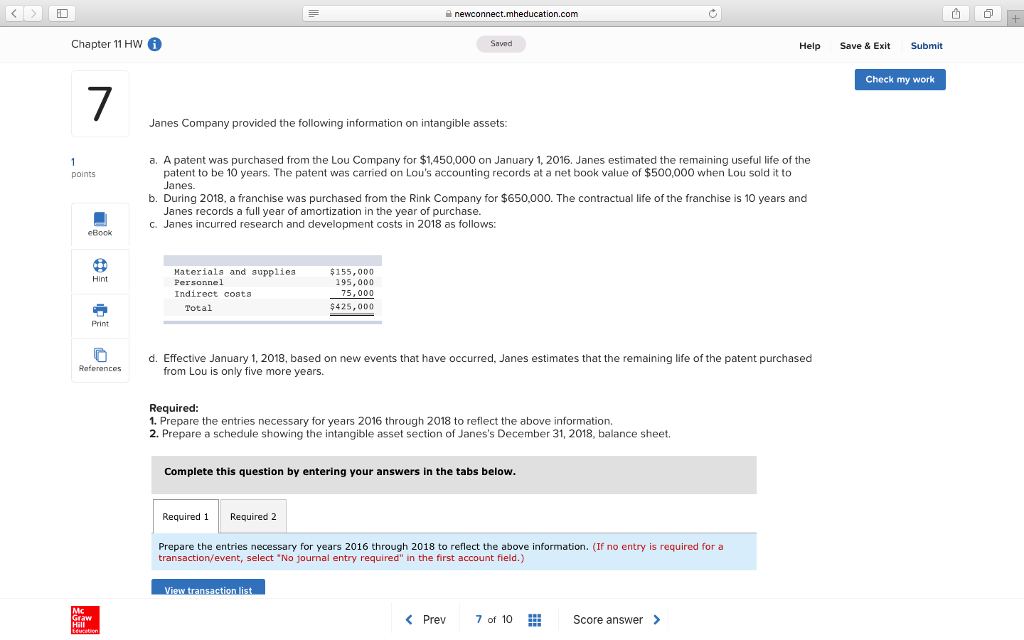This screenshot has height=640, width=1024.
Task: Click the '$425,000' total value
Action: [352, 307]
